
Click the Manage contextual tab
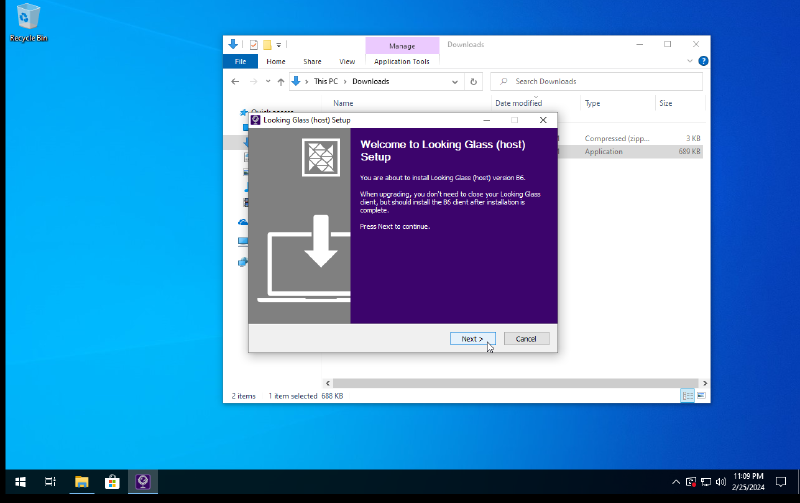[x=402, y=46]
